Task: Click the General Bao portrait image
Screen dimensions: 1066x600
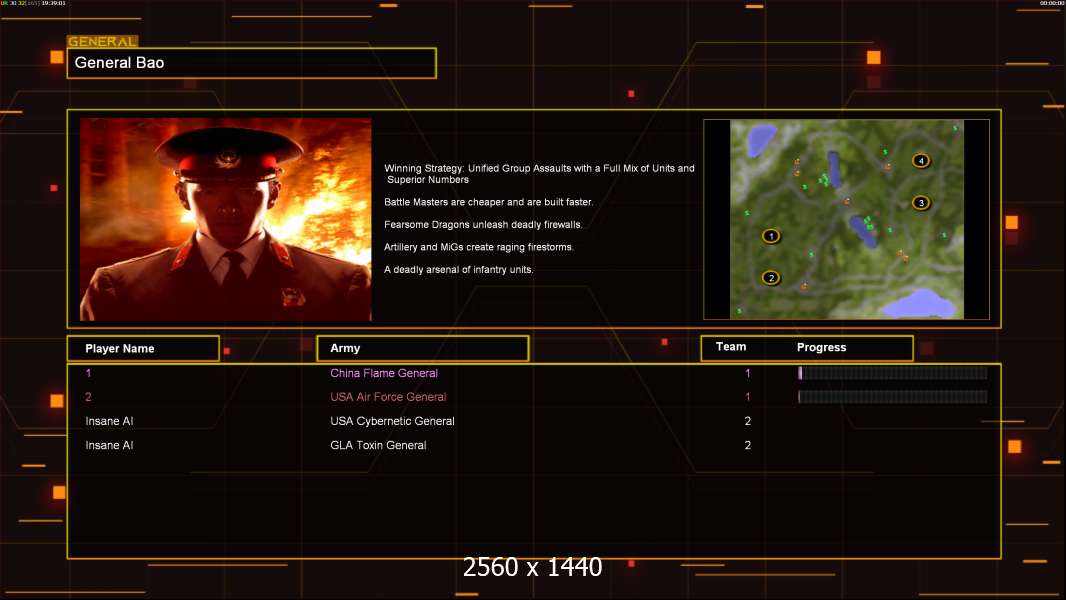Action: click(x=226, y=219)
